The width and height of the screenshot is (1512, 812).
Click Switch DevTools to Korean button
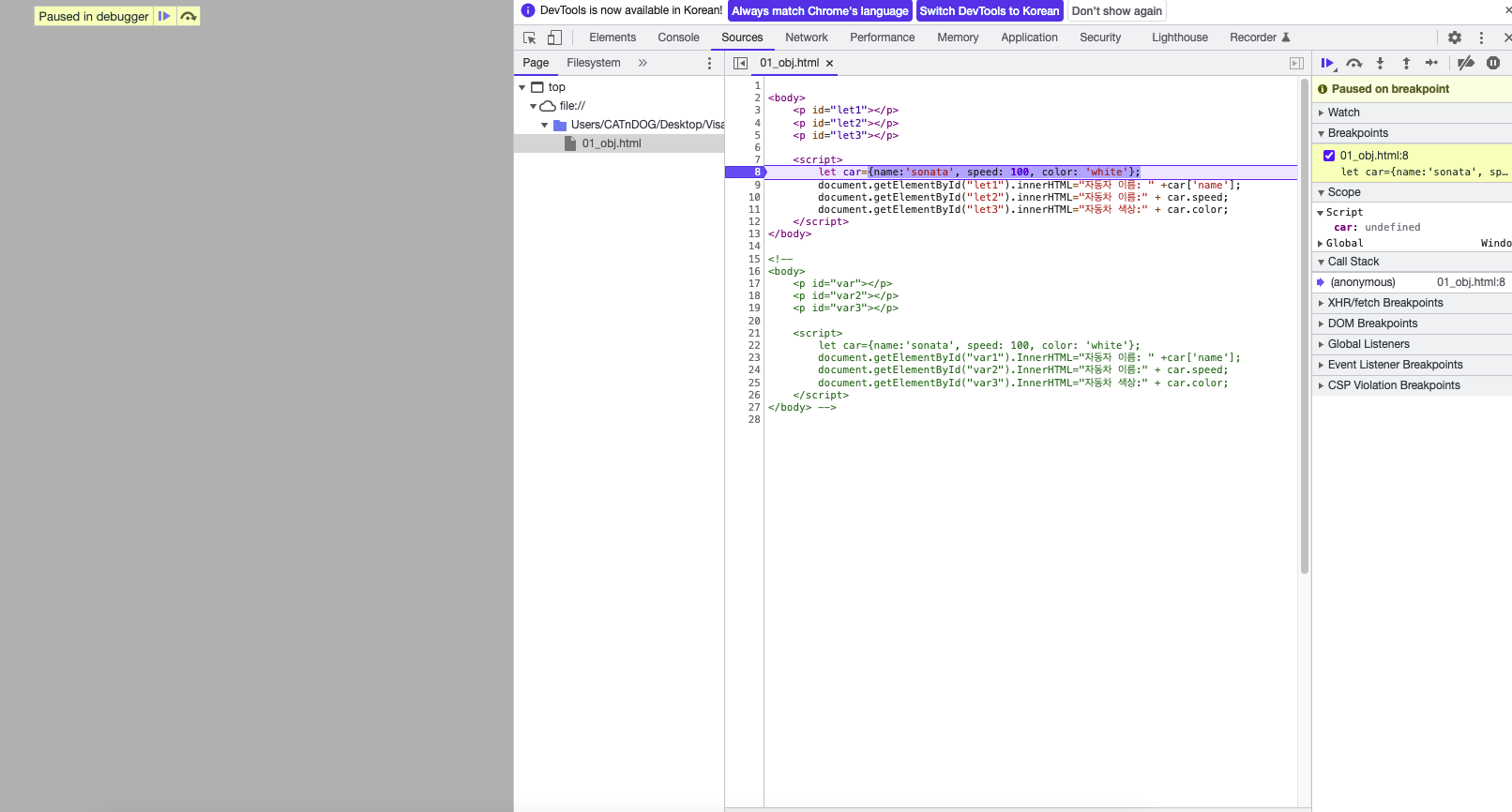pyautogui.click(x=990, y=11)
